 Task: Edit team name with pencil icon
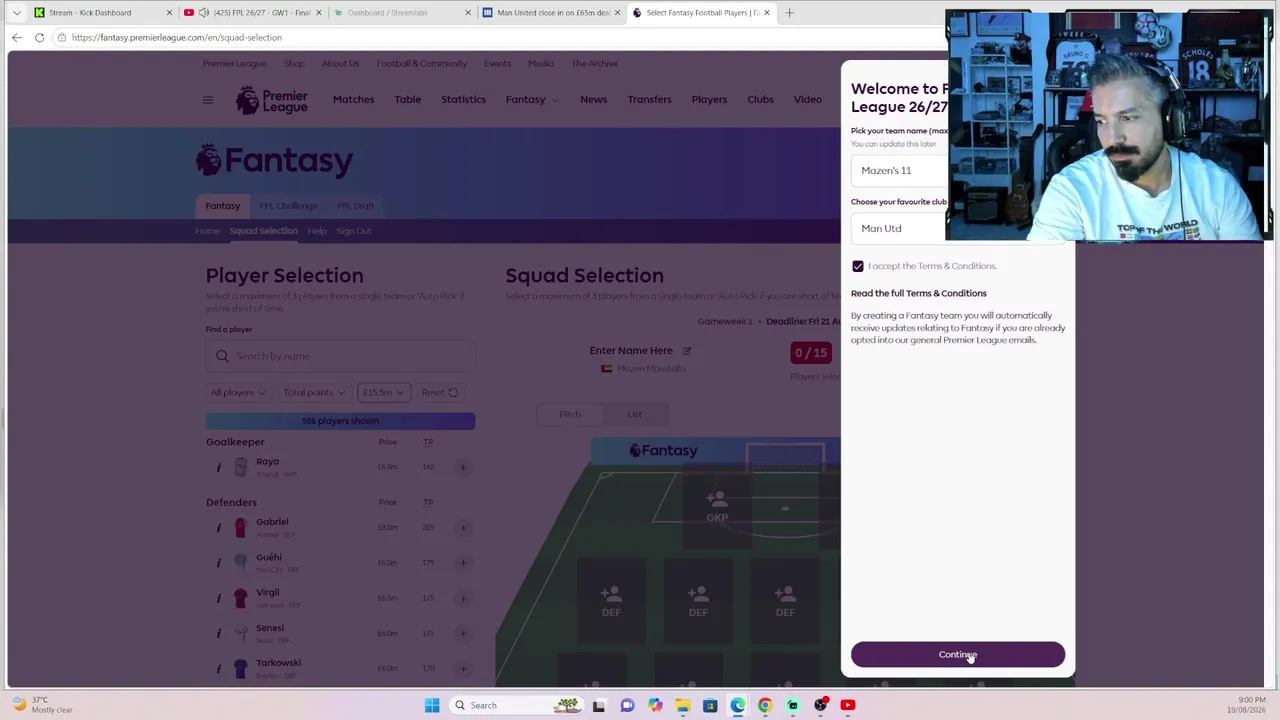point(687,351)
